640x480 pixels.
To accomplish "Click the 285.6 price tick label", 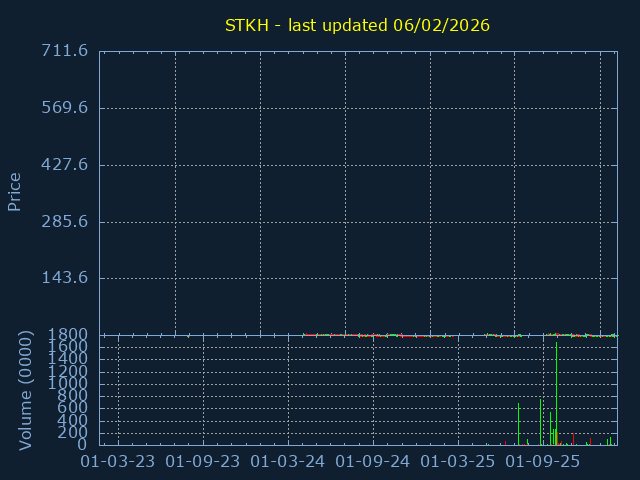I will 64,221.
